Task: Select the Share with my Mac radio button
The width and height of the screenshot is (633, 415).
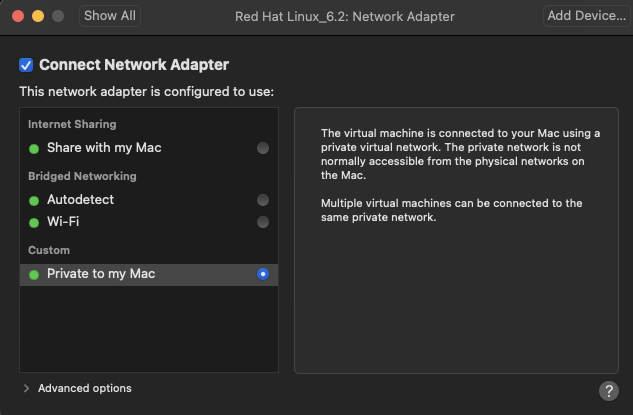Action: pos(263,148)
